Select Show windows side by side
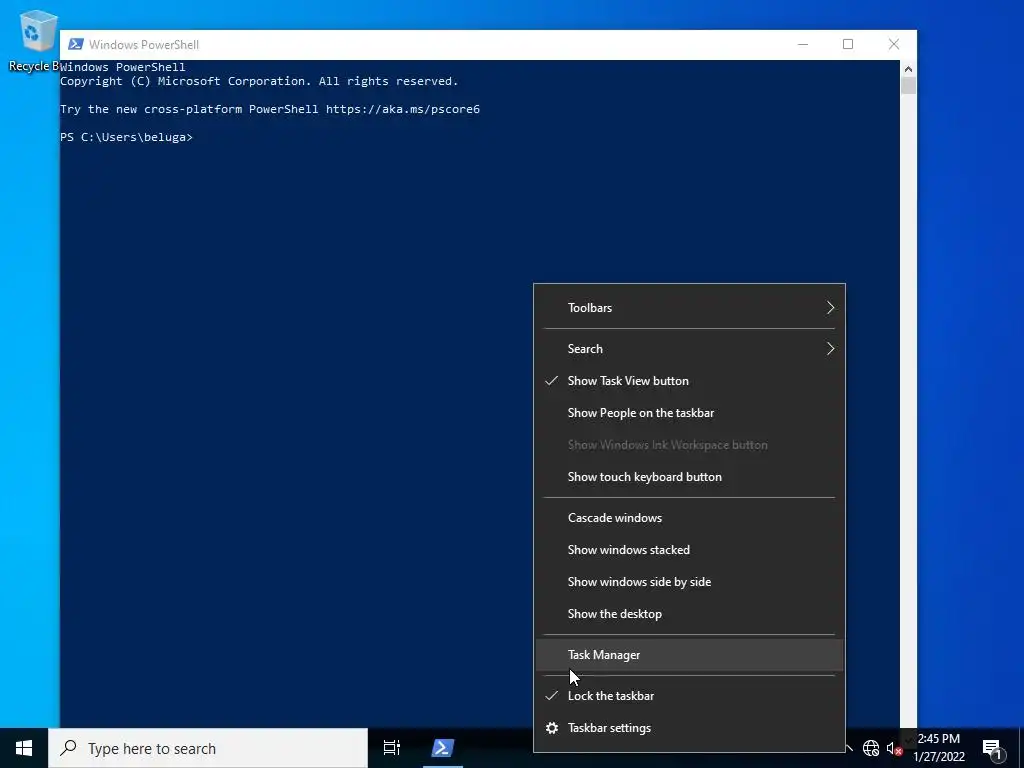Screen dimensions: 1024x768 pyautogui.click(x=690, y=582)
